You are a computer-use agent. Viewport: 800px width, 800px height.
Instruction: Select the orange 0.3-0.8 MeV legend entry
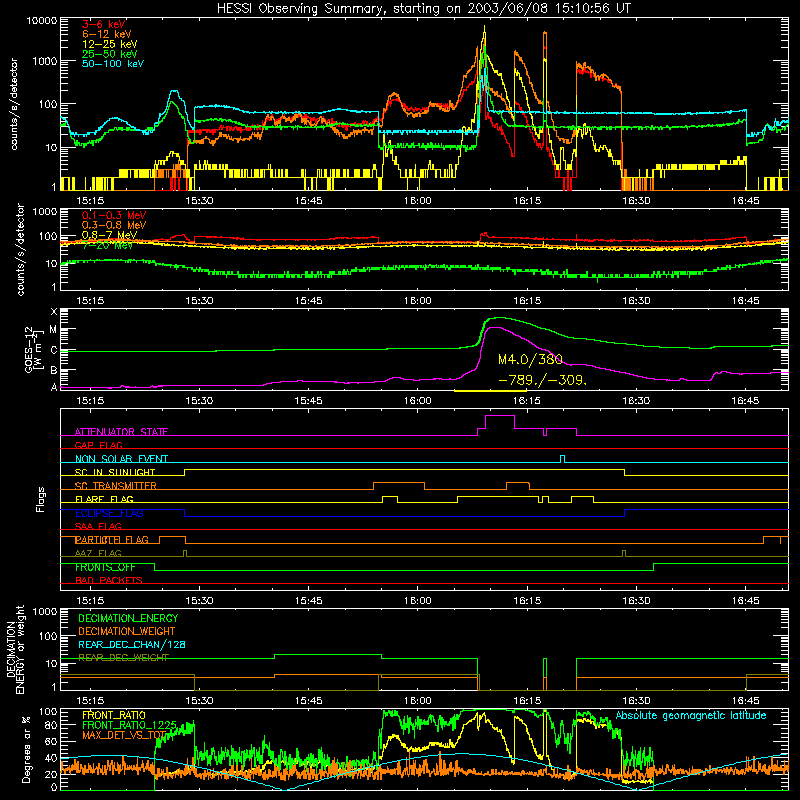pos(114,225)
